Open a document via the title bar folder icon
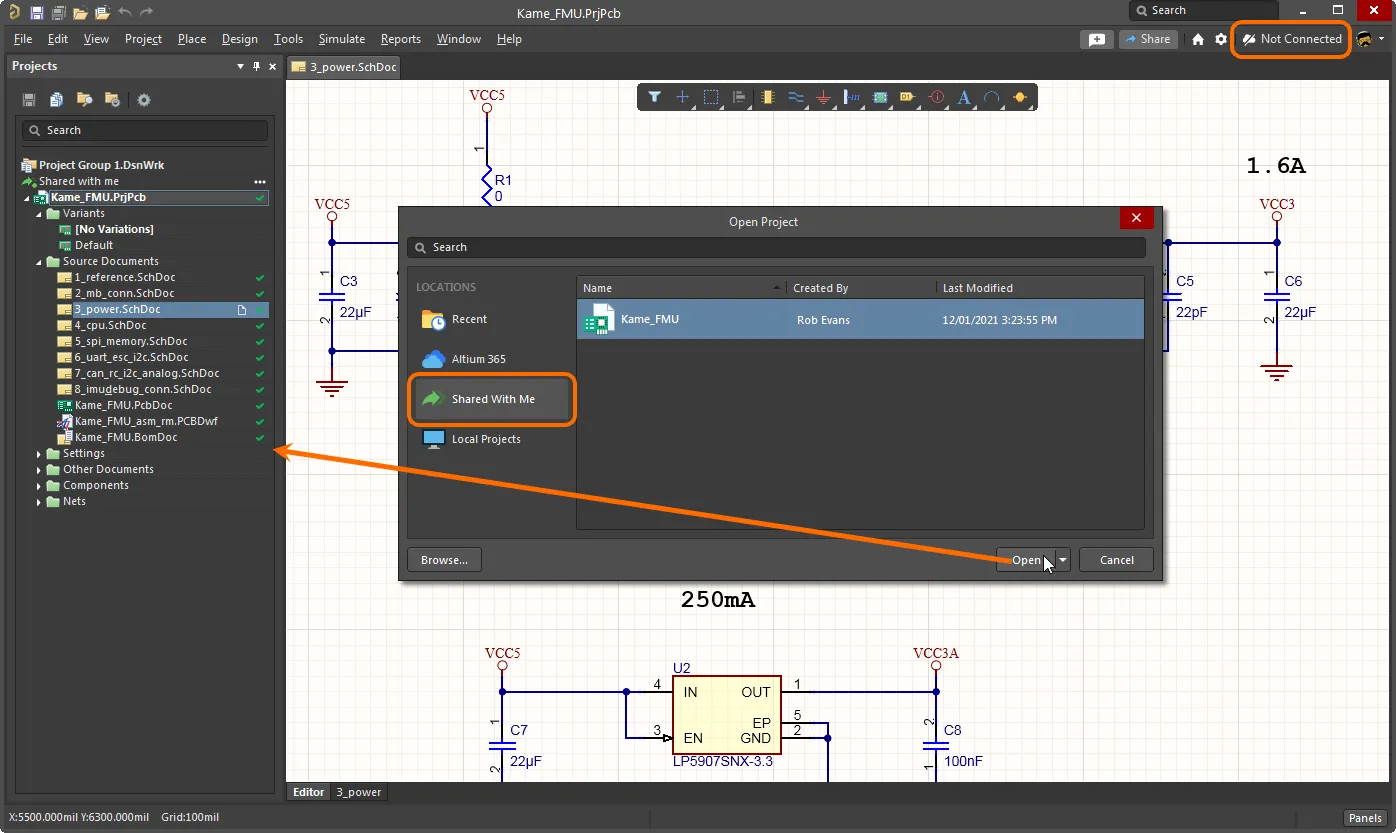1396x833 pixels. [80, 13]
